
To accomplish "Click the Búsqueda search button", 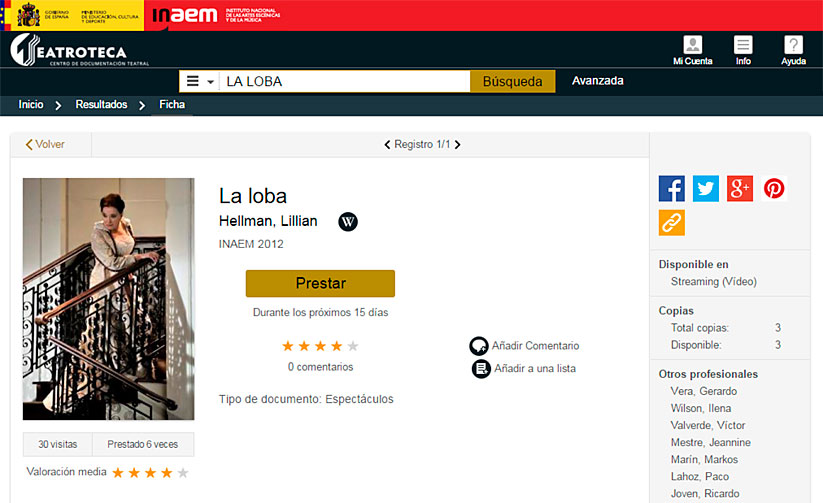I will click(512, 81).
